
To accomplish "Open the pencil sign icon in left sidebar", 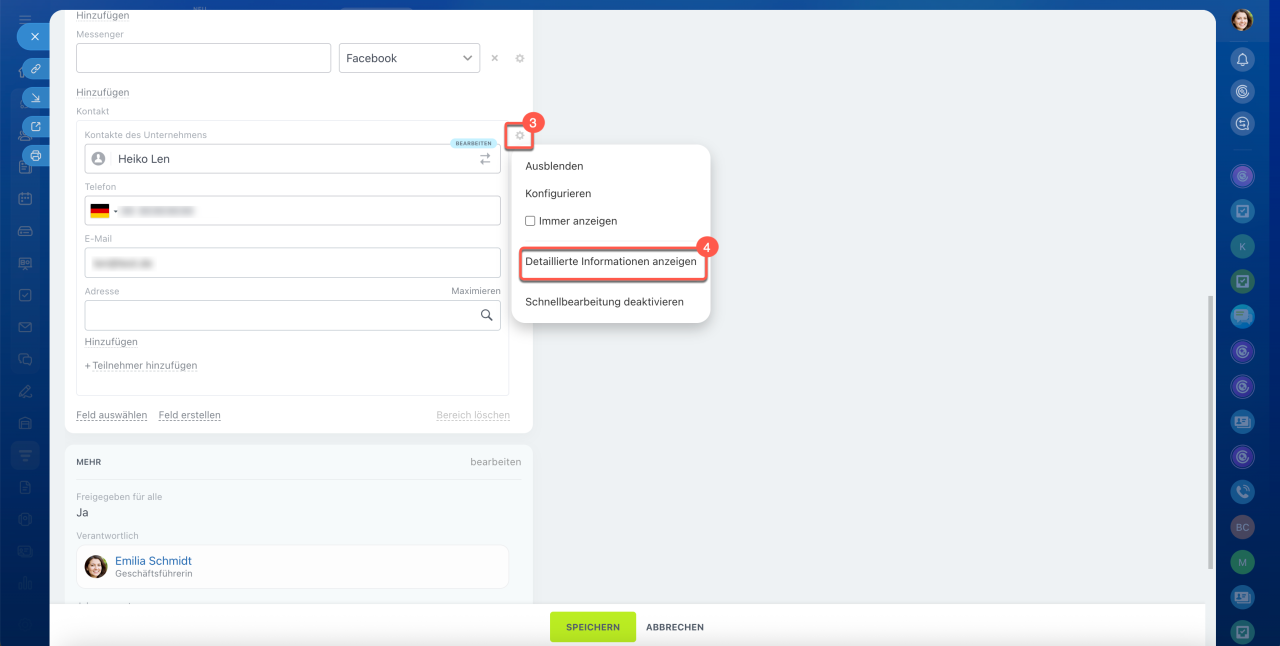I will pos(25,391).
